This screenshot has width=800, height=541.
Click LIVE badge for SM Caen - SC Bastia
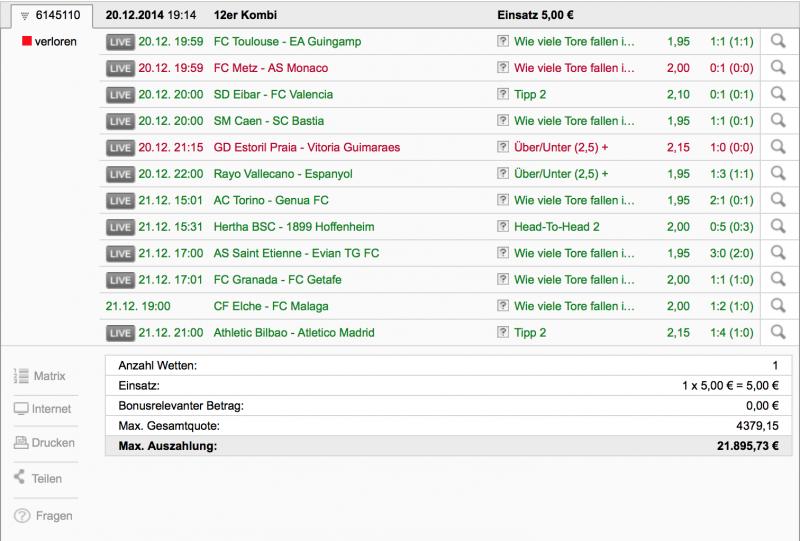(x=120, y=121)
